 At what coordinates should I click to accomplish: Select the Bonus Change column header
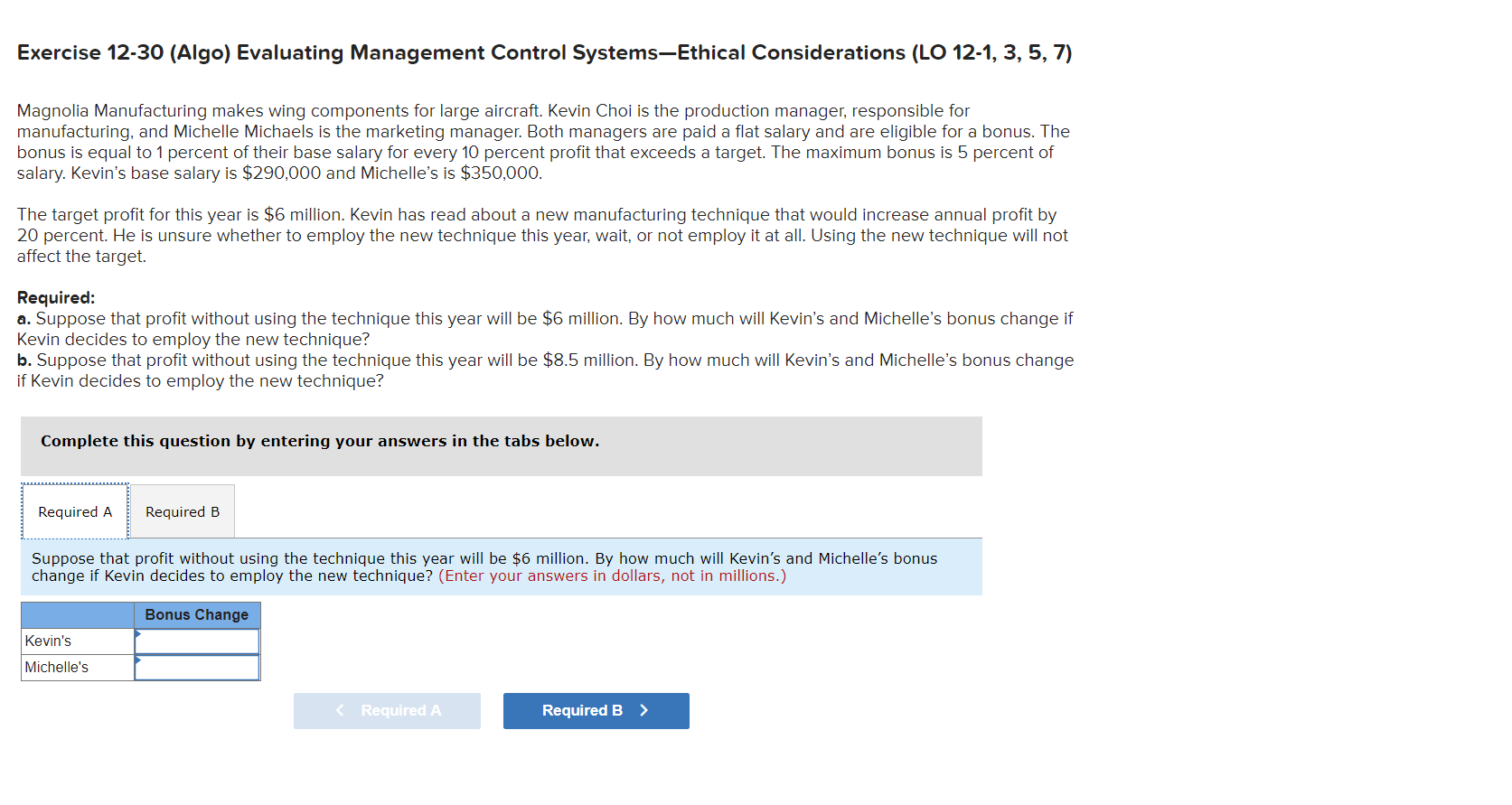click(x=196, y=615)
